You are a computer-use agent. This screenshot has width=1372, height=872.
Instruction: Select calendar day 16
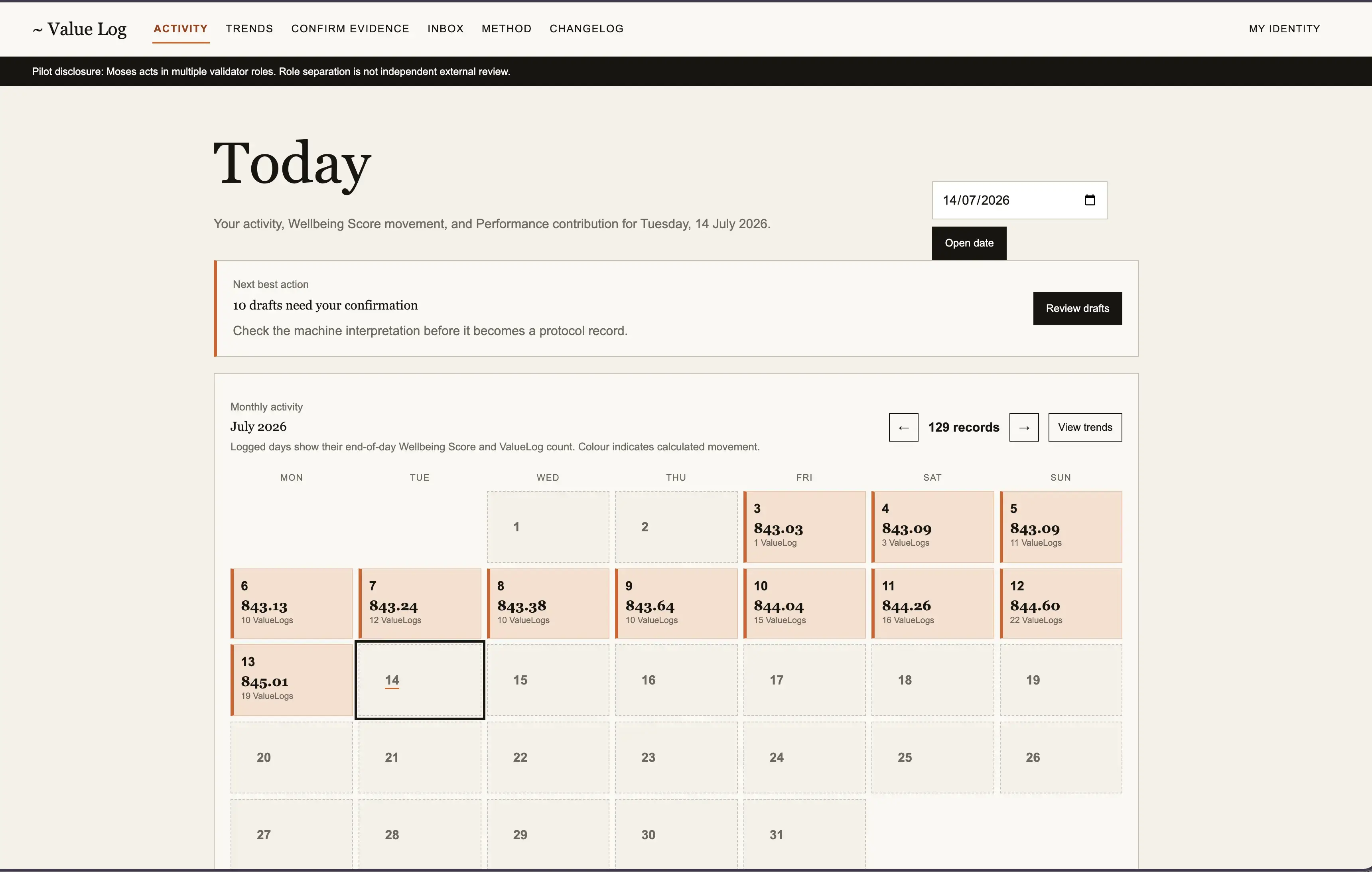676,680
